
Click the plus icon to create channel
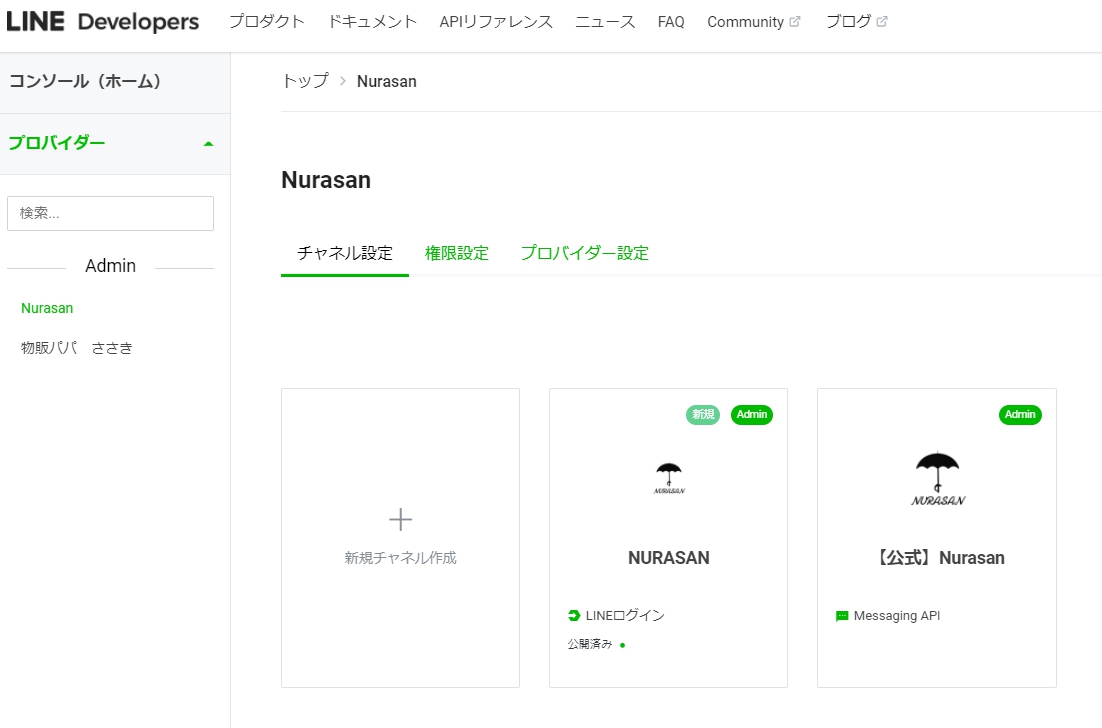coord(401,519)
